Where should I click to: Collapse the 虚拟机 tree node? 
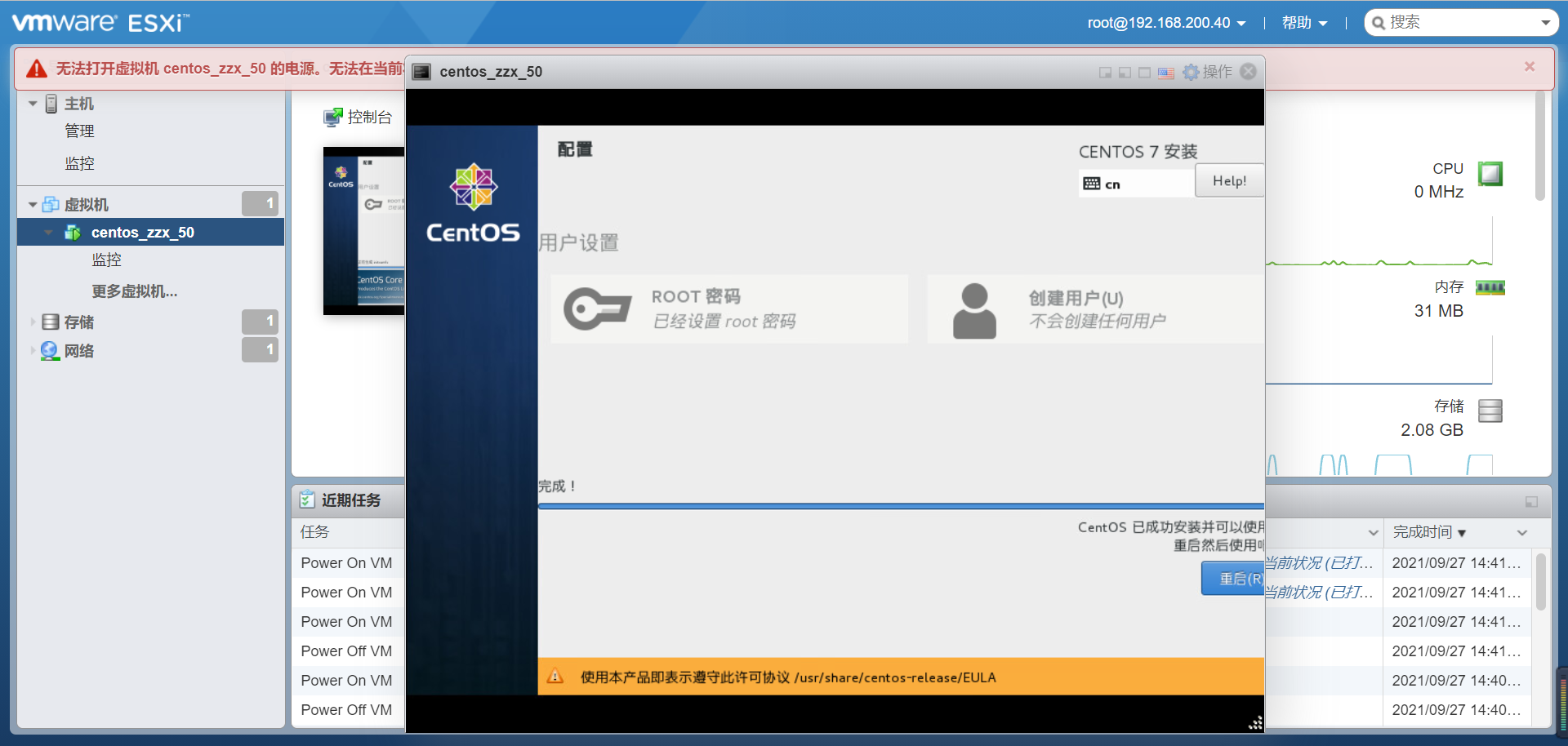pyautogui.click(x=33, y=205)
